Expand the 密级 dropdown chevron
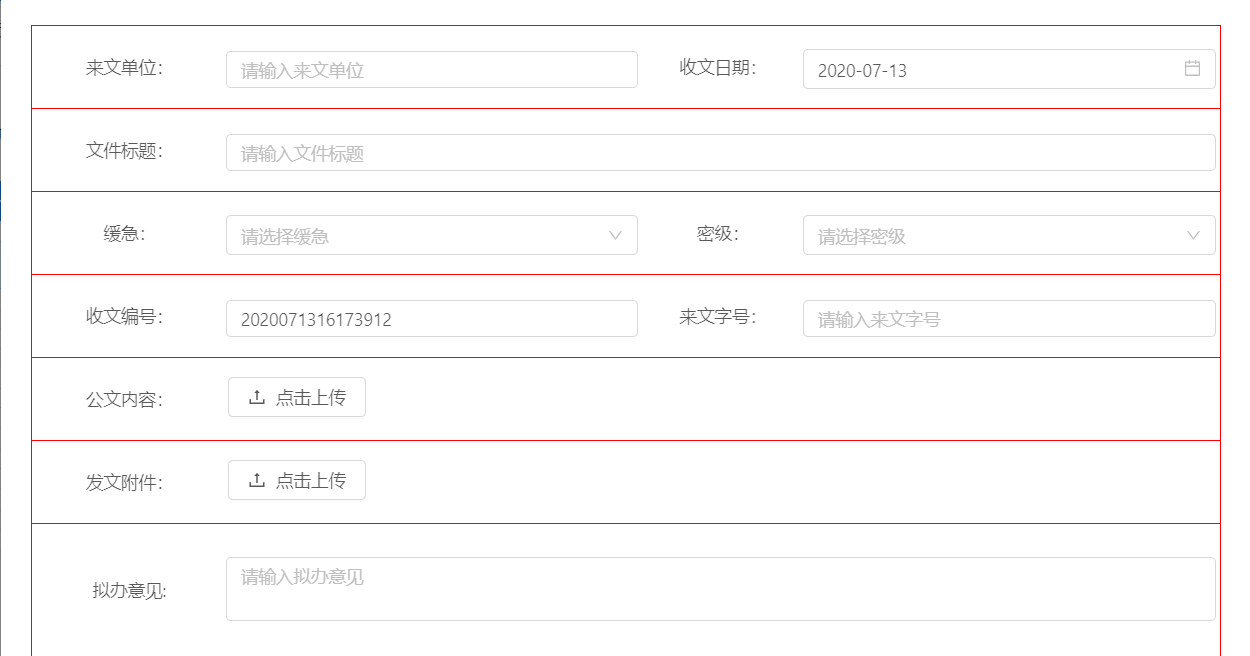The image size is (1250, 656). click(1193, 235)
